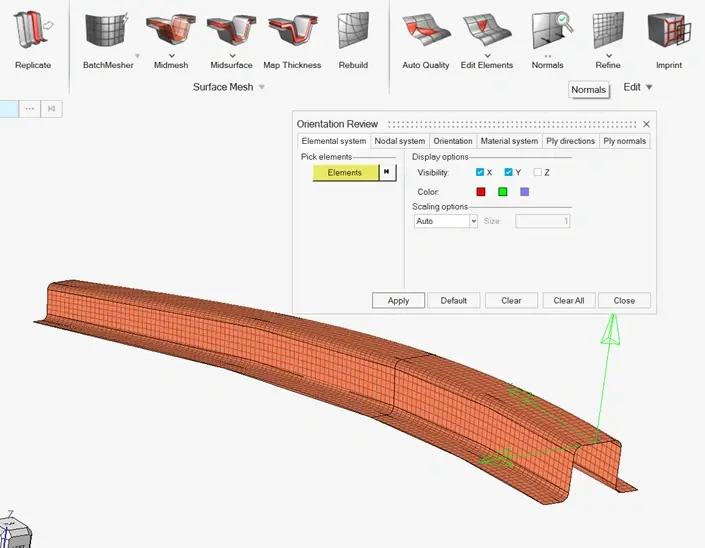The height and width of the screenshot is (548, 705).
Task: Click the Map Thickness icon
Action: [292, 32]
